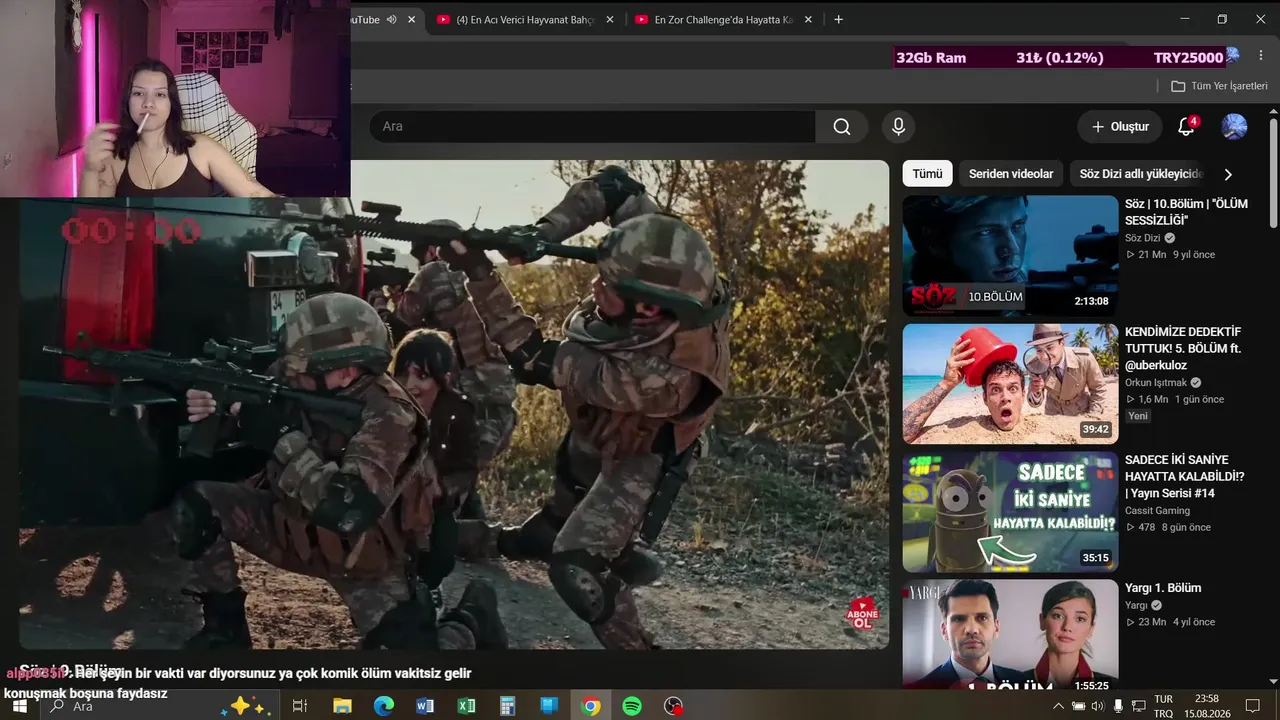Visit the Orkun Işıtmak channel name
Screen dimensions: 1280x720
1156,382
